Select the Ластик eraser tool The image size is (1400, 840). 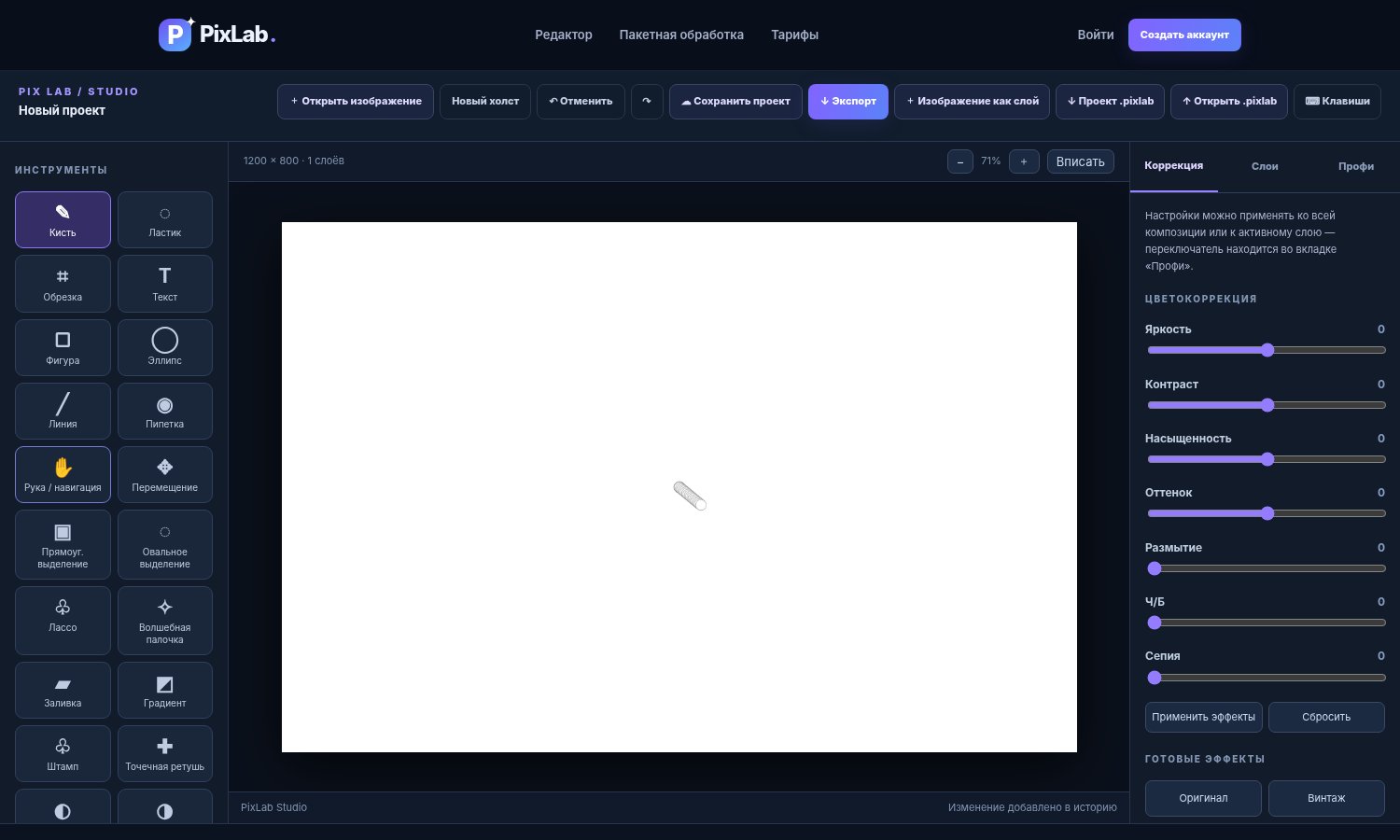click(x=164, y=219)
